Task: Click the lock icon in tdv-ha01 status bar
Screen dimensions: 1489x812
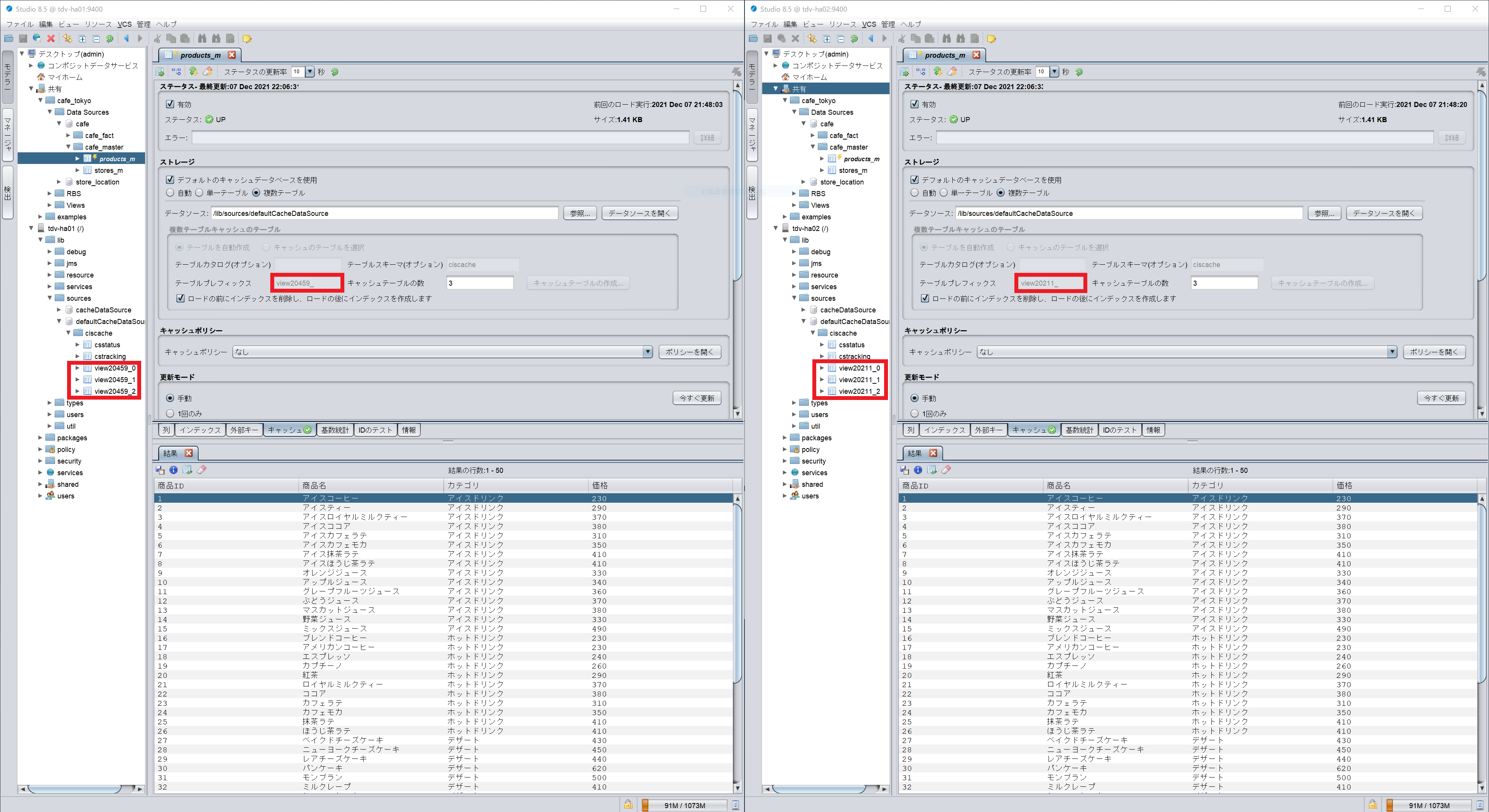Action: click(x=628, y=805)
